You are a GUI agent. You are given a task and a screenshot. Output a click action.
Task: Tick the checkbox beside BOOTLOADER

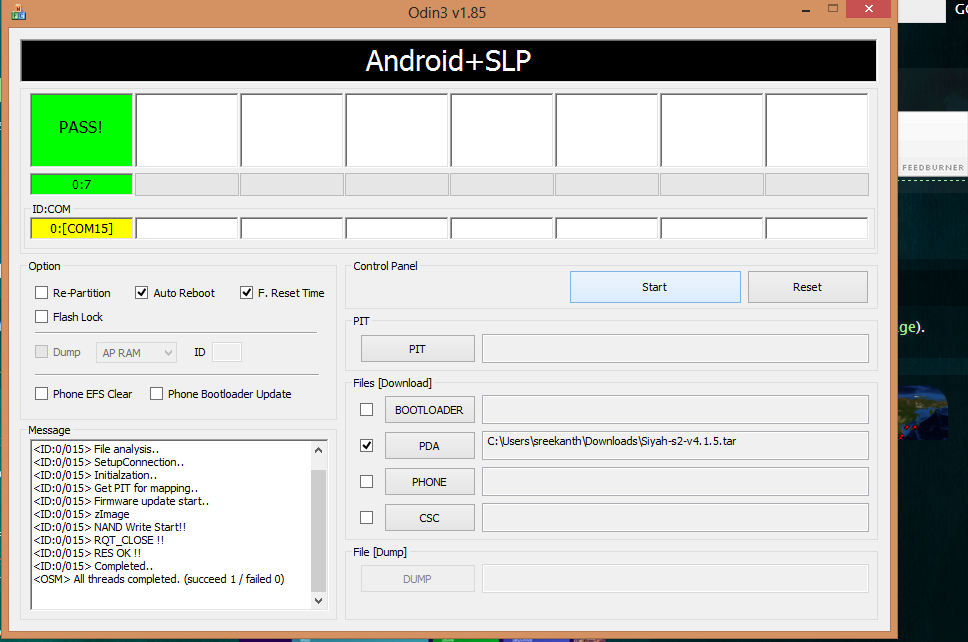tap(367, 410)
